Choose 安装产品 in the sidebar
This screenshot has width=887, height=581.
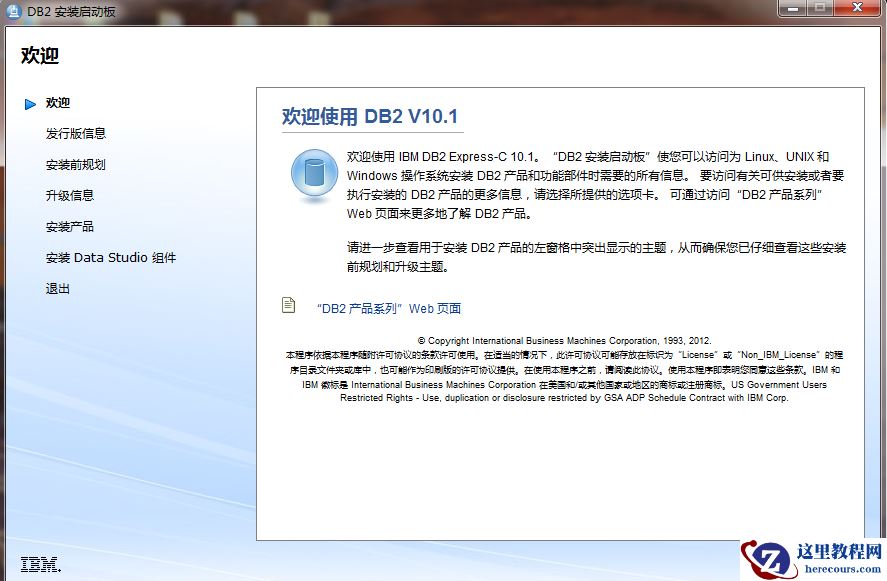(70, 227)
